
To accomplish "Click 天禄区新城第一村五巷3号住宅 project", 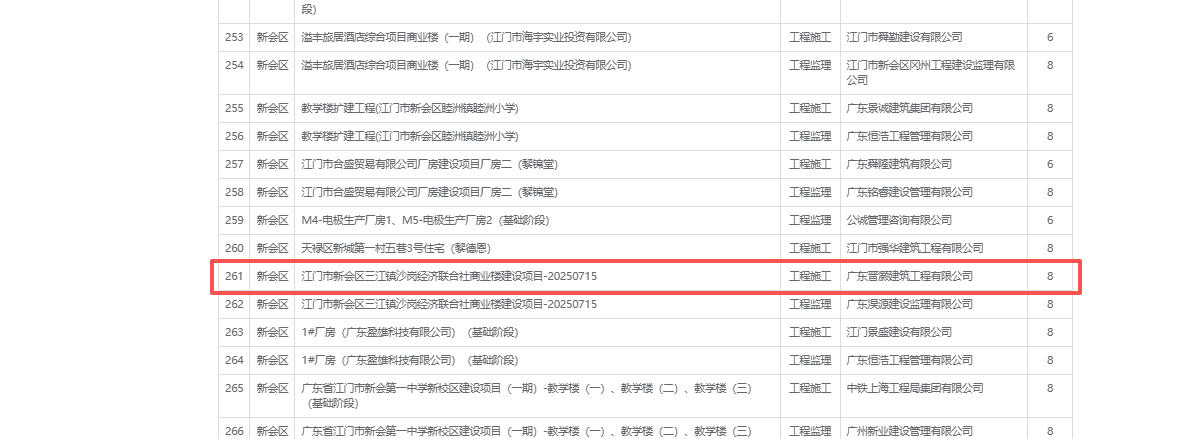I will (410, 248).
